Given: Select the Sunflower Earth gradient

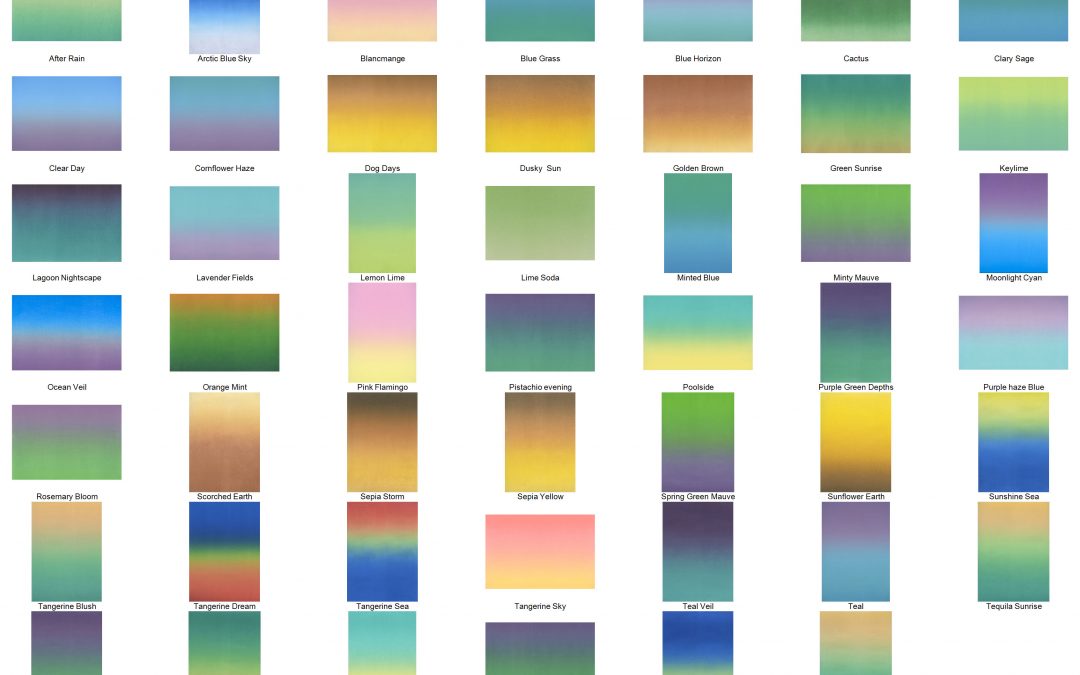Looking at the screenshot, I should point(855,442).
